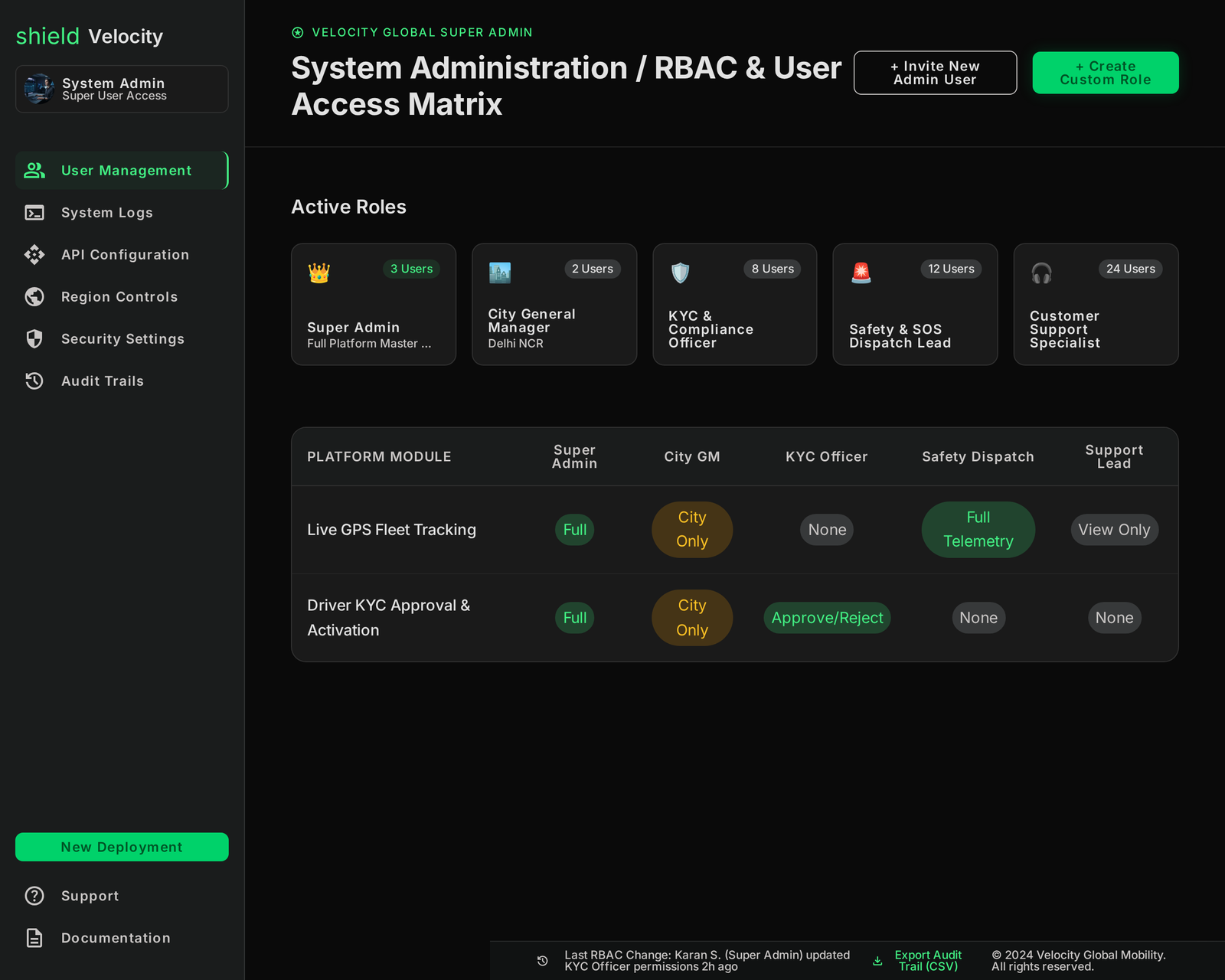This screenshot has height=980, width=1225.
Task: Click the System Logs terminal icon
Action: click(x=34, y=212)
